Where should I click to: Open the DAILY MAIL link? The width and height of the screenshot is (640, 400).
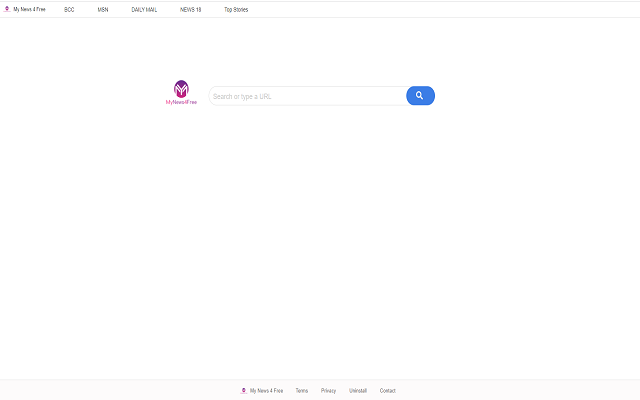144,9
